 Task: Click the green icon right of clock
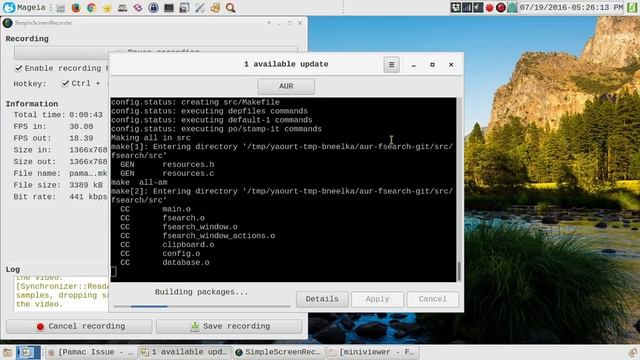coord(632,7)
